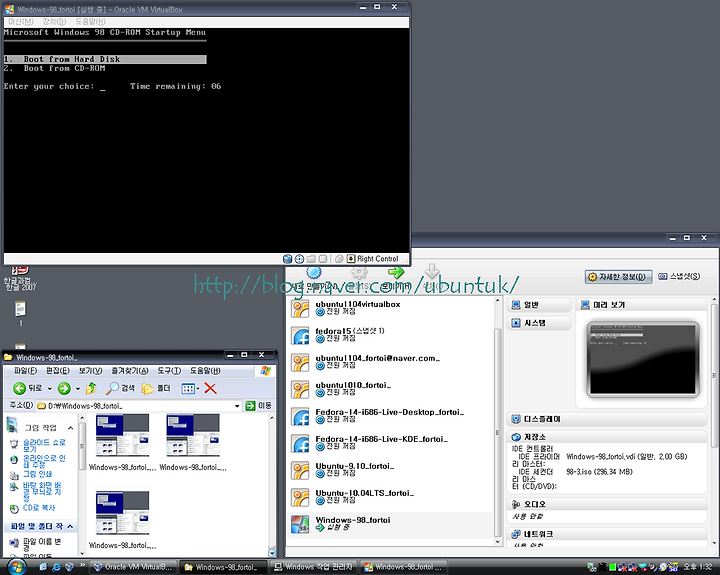Click the Fedora-14-i686-Live-KDE_fortoi_ VM icon

tap(300, 444)
